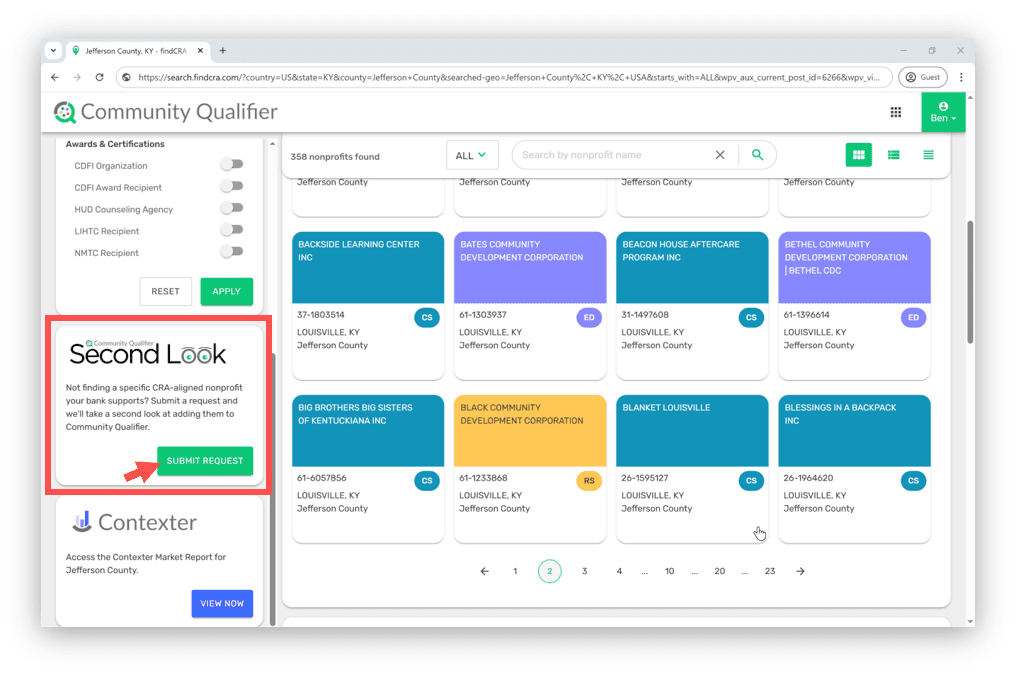Screen dimensions: 1020x673
Task: Click the filter sidebar scroll-up arrow
Action: 273,144
